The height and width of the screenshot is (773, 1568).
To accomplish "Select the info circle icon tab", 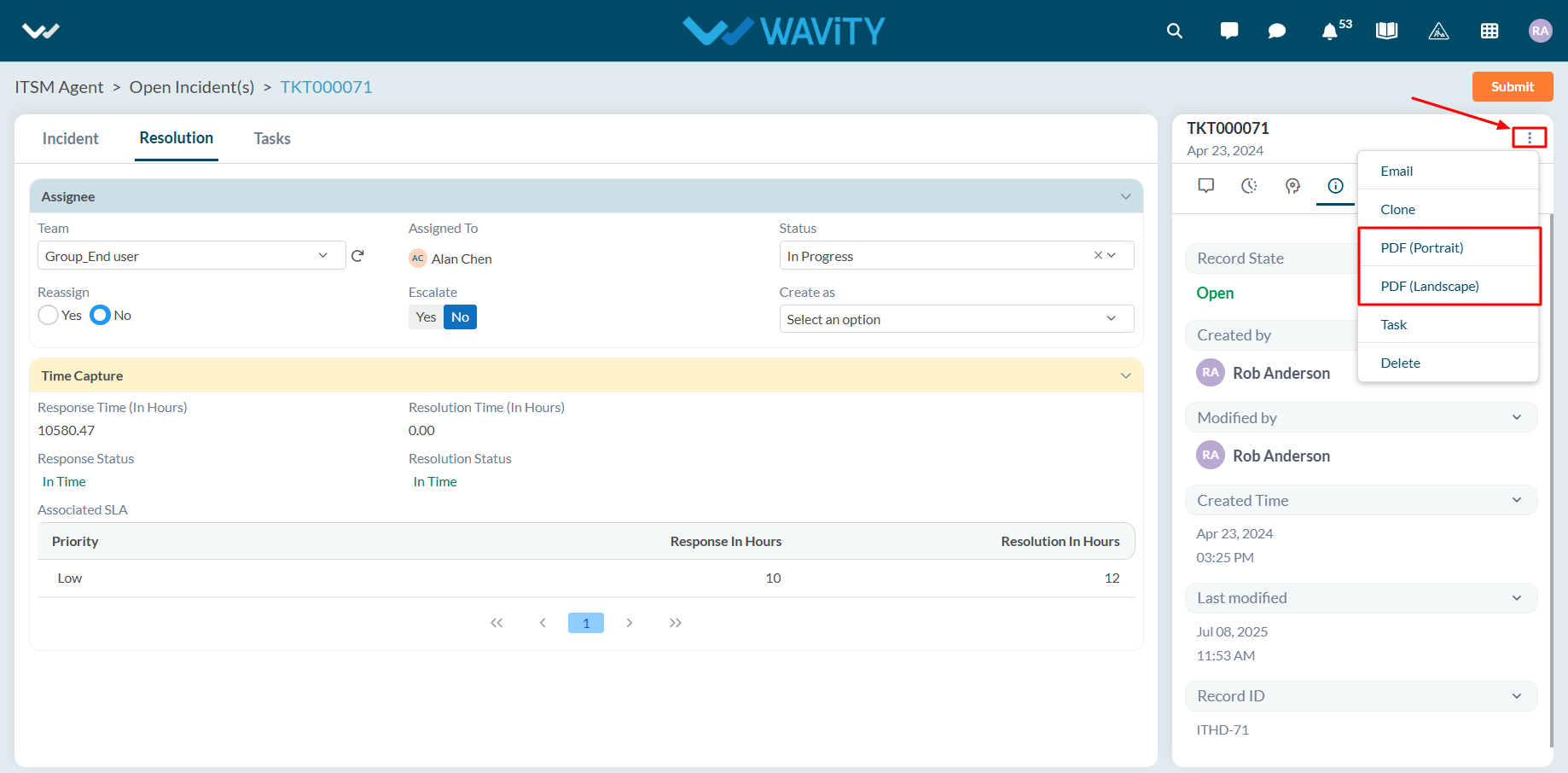I will (x=1336, y=185).
